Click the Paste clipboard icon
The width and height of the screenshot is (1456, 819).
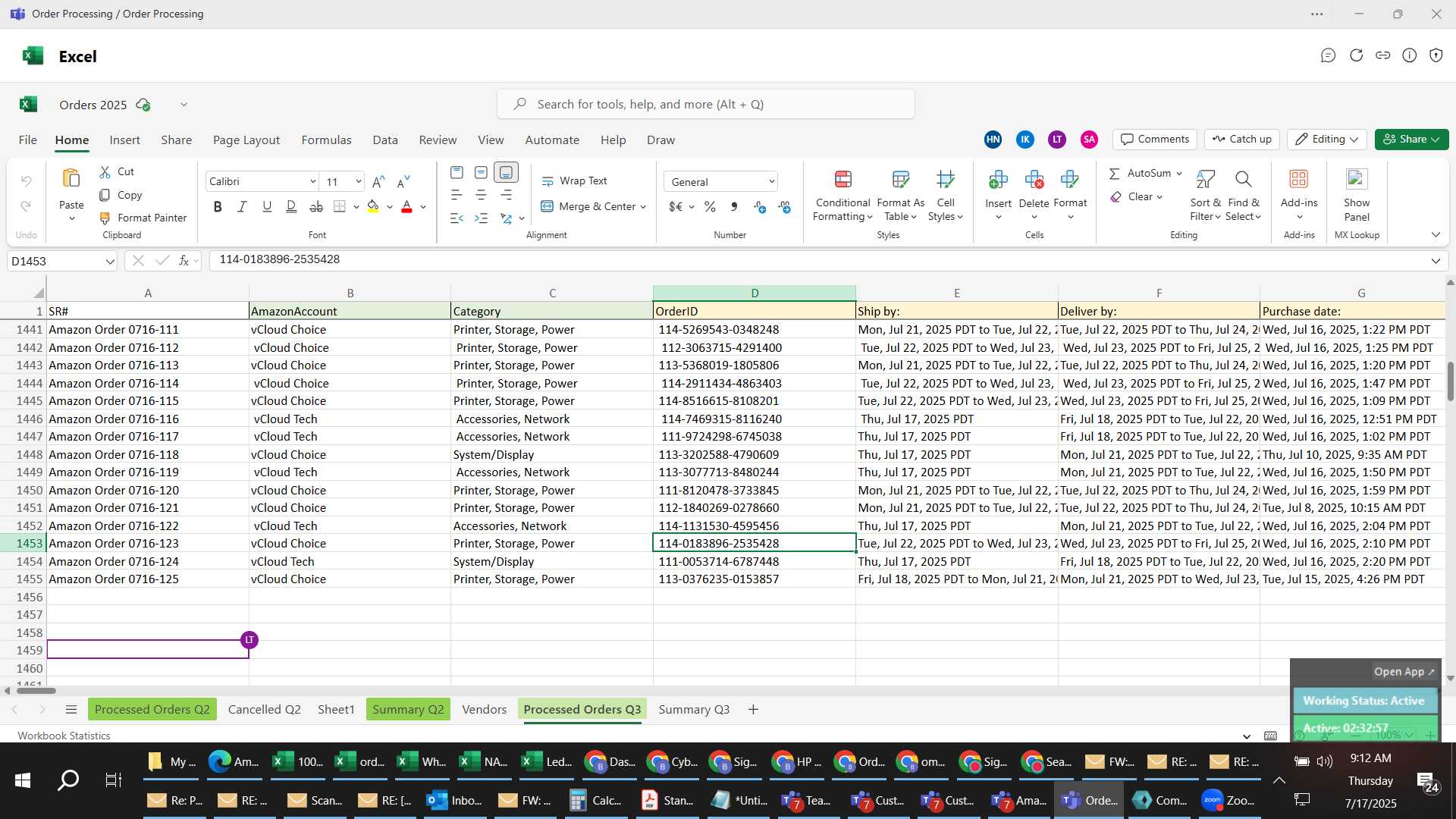pos(71,179)
